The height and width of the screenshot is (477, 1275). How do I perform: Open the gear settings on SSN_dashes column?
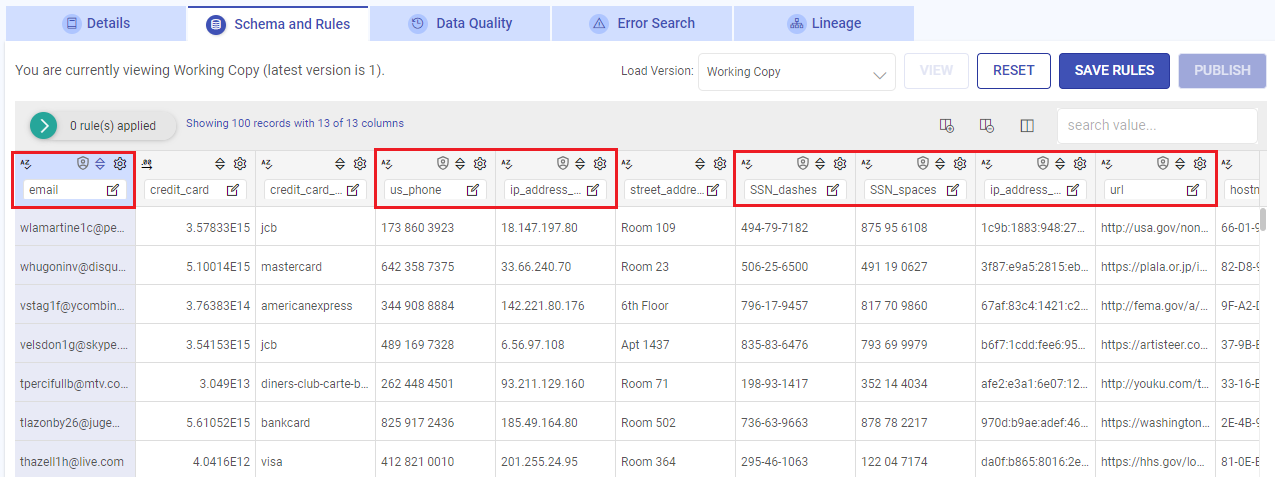point(840,164)
